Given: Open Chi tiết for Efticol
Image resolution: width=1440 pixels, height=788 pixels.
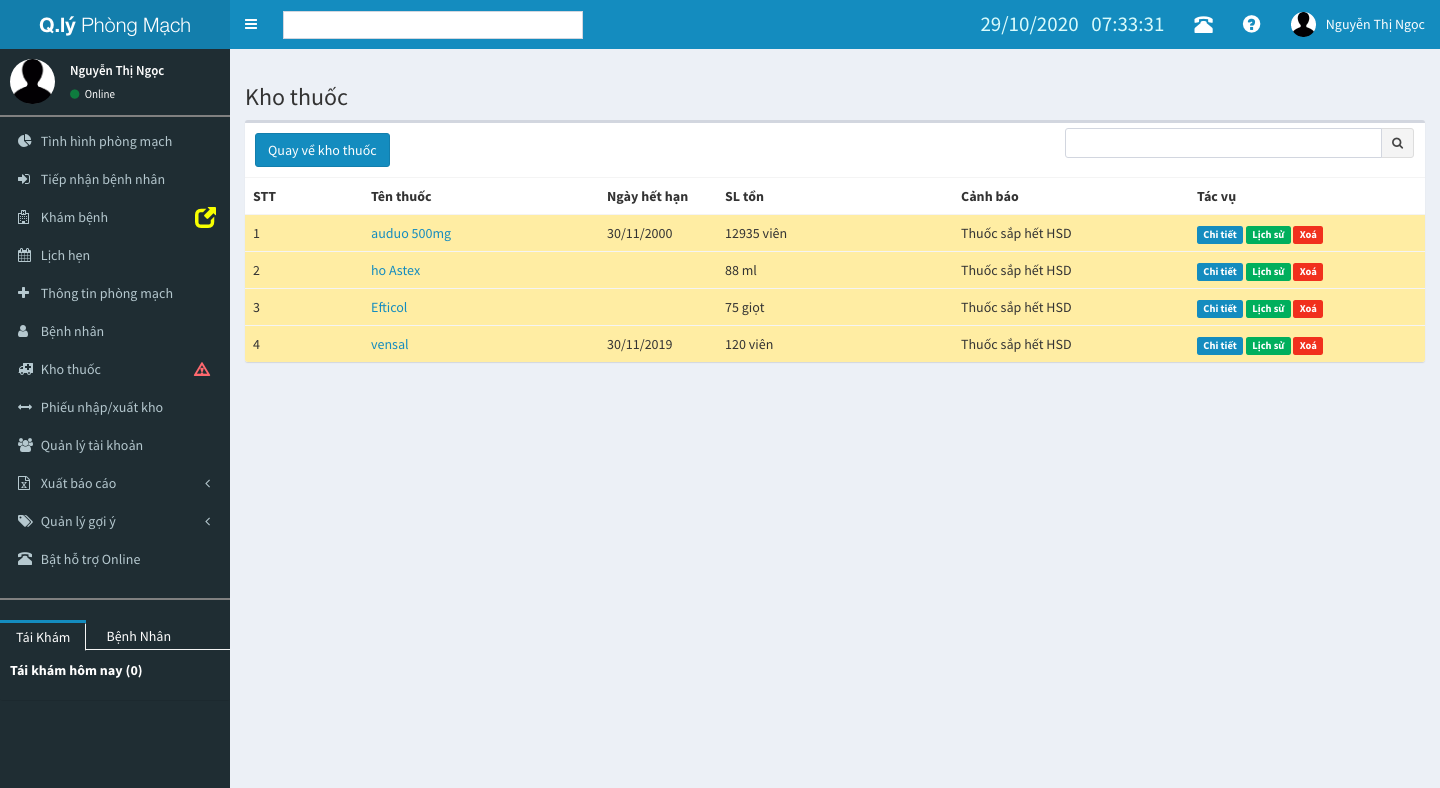Looking at the screenshot, I should pos(1220,309).
